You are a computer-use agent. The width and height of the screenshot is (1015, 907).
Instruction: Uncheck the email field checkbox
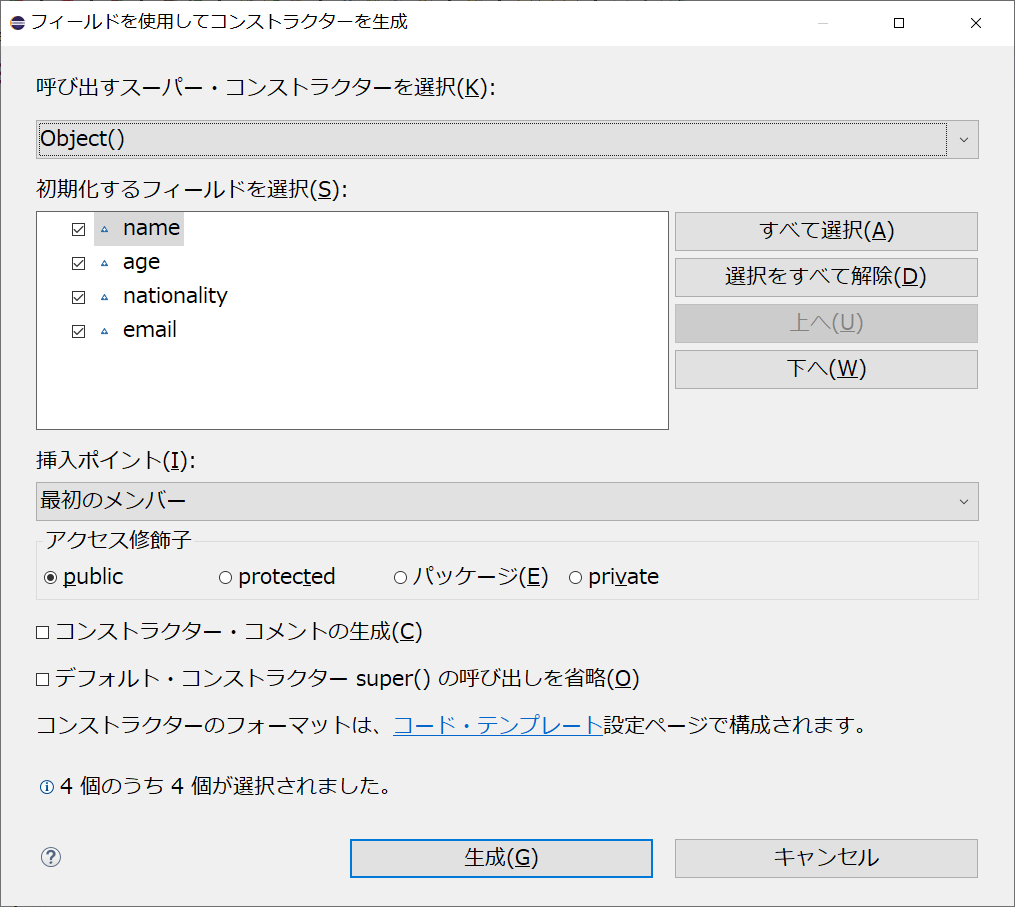(x=78, y=330)
